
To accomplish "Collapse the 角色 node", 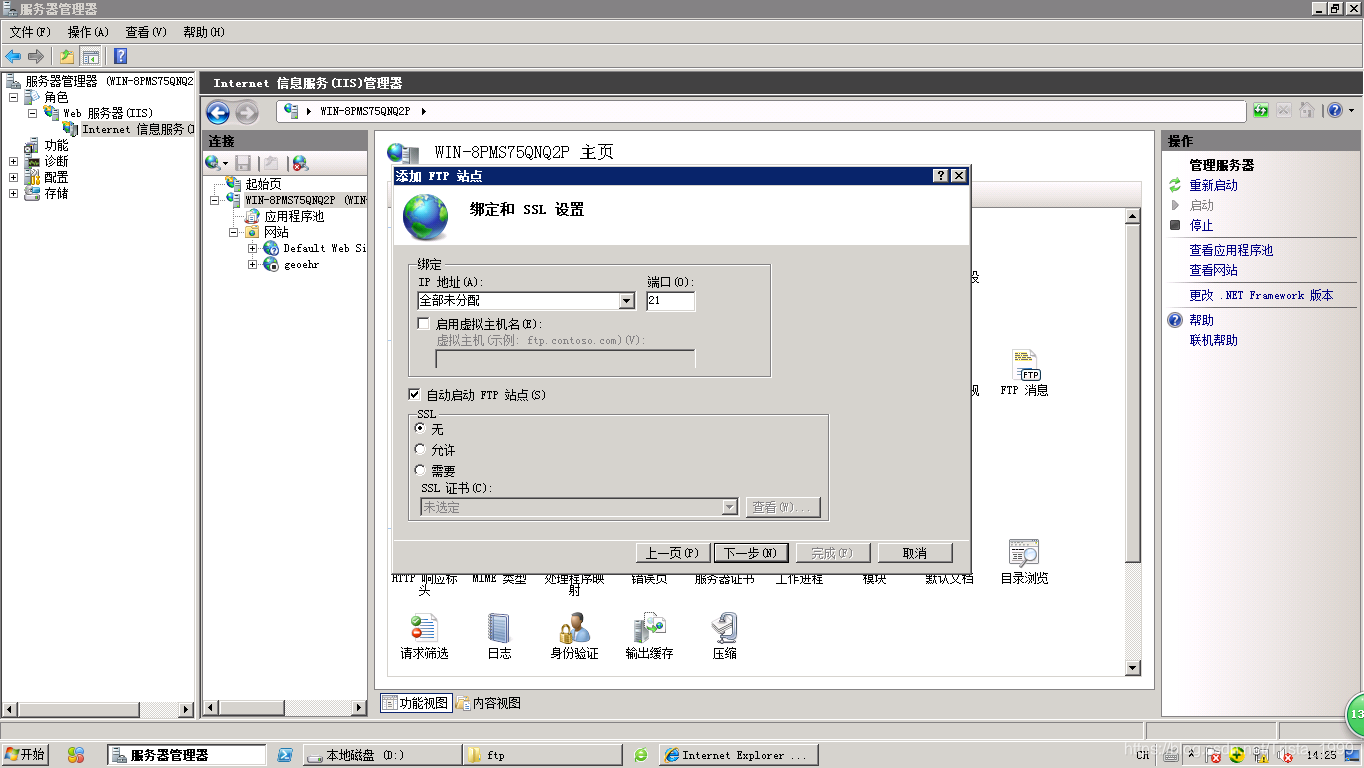I will pyautogui.click(x=14, y=97).
